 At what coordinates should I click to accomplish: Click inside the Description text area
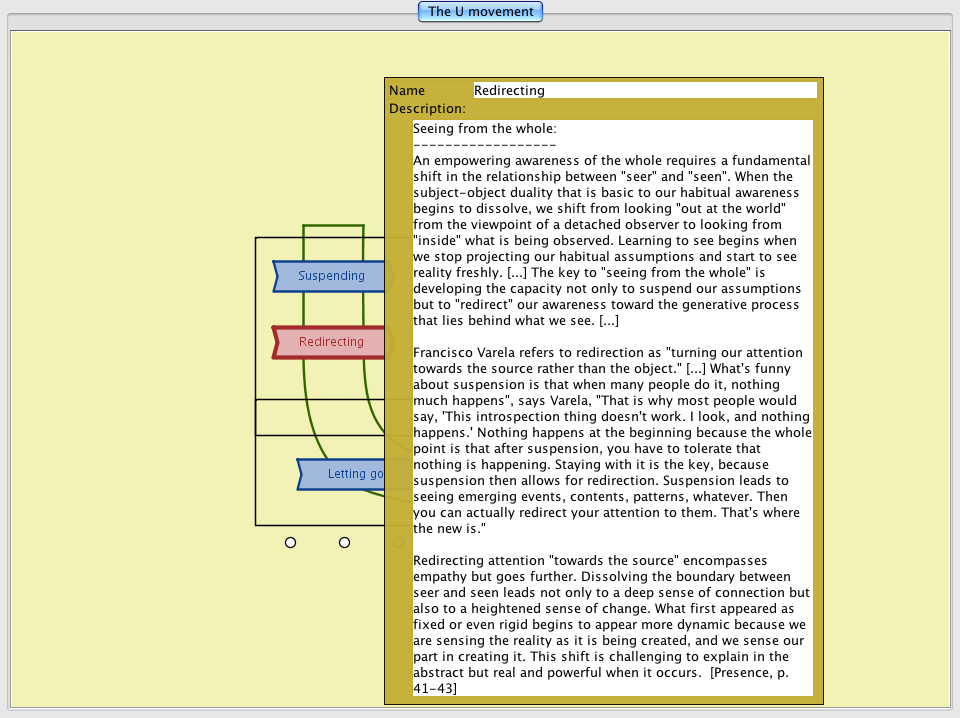coord(612,400)
